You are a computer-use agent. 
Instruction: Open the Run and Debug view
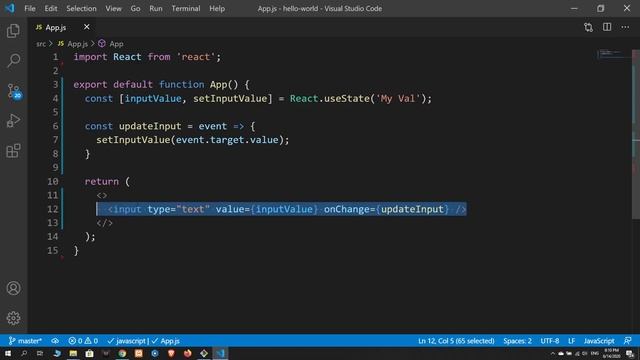(x=13, y=121)
